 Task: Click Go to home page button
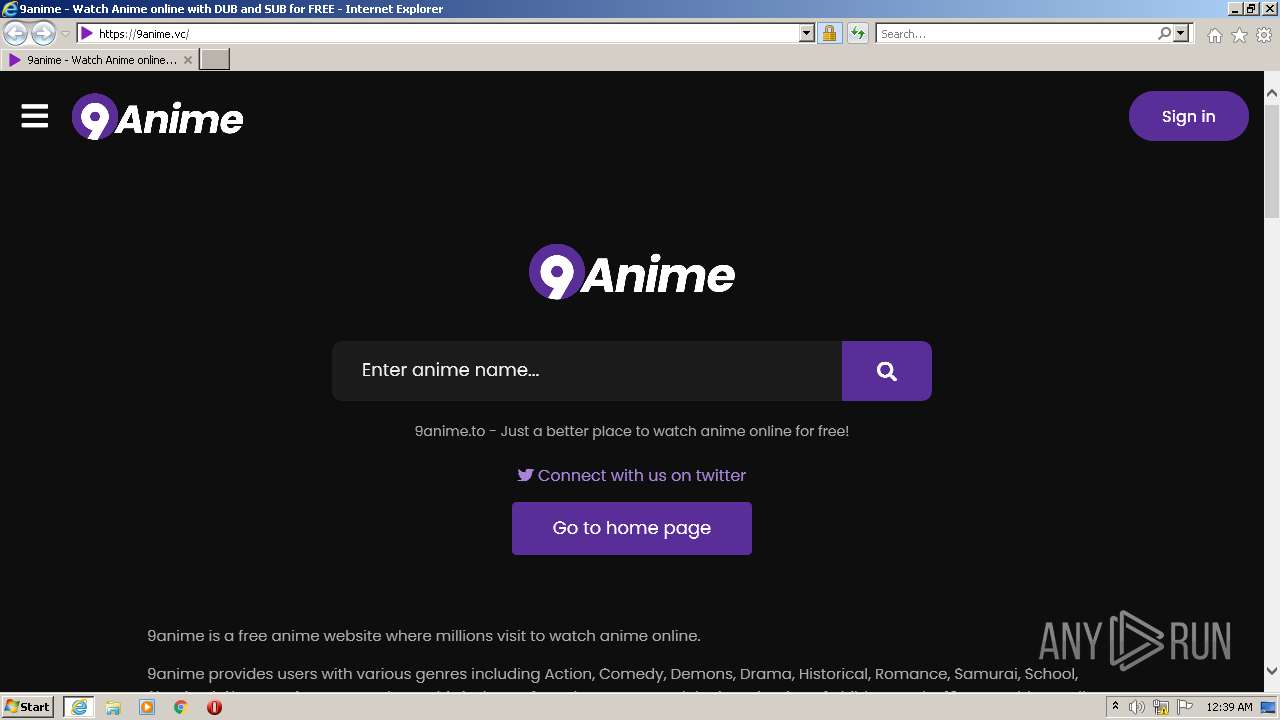click(632, 528)
